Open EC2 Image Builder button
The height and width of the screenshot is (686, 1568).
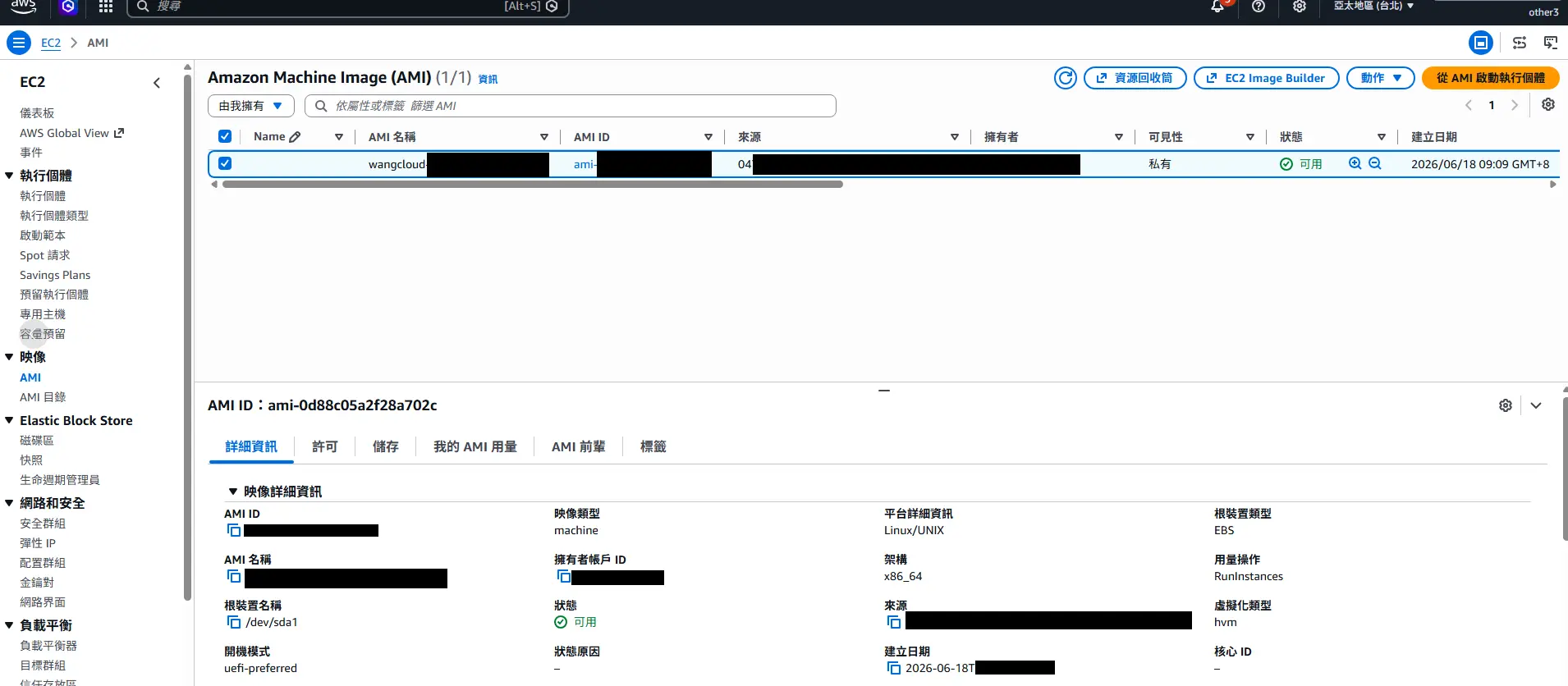click(1267, 78)
